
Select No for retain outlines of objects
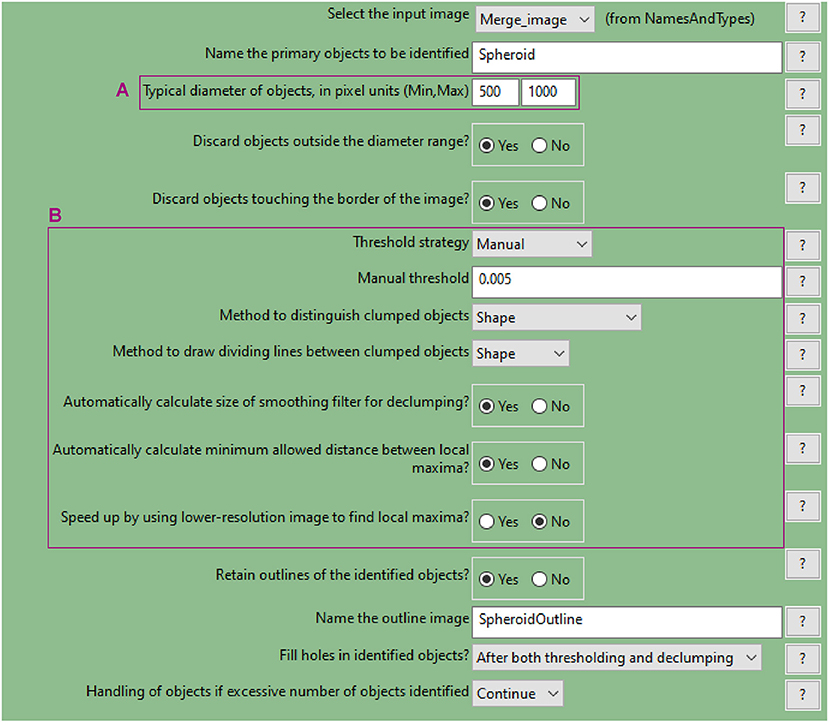tap(551, 579)
